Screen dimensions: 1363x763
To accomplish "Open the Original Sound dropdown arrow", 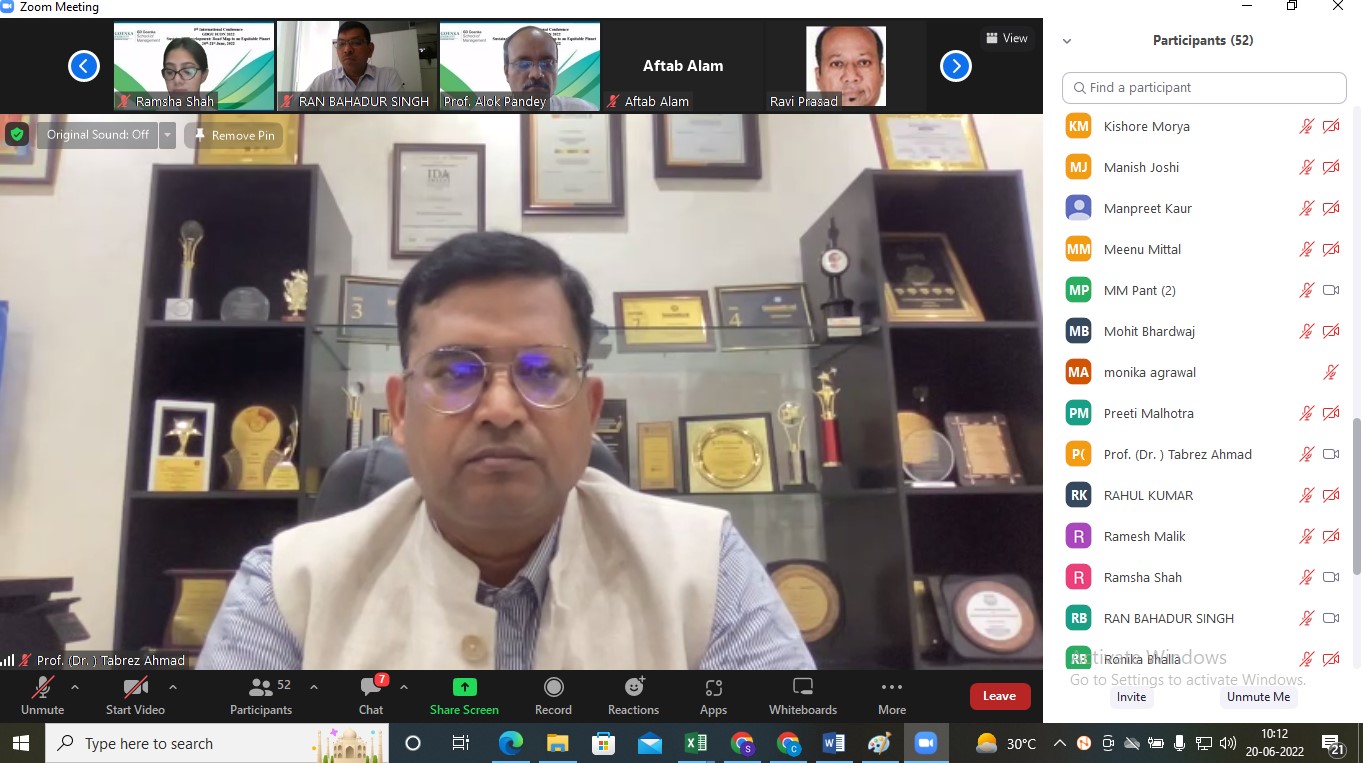I will pos(167,135).
